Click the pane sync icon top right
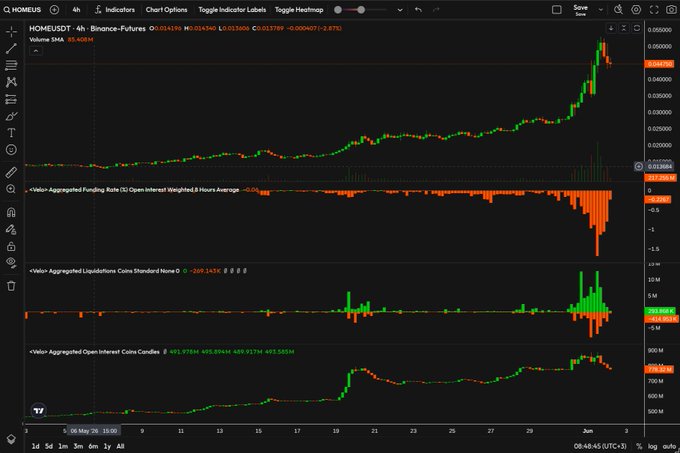 click(x=637, y=28)
